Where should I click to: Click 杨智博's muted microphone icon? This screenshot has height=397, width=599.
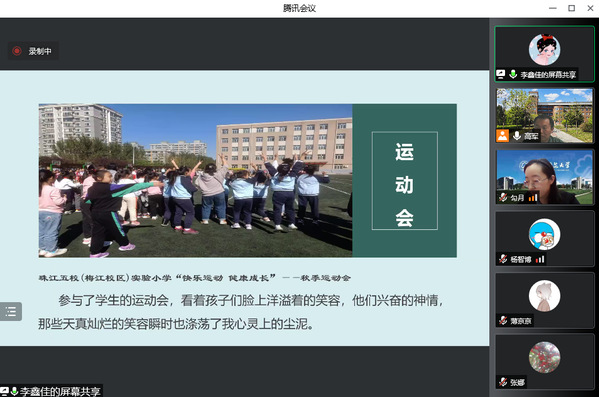coord(503,259)
